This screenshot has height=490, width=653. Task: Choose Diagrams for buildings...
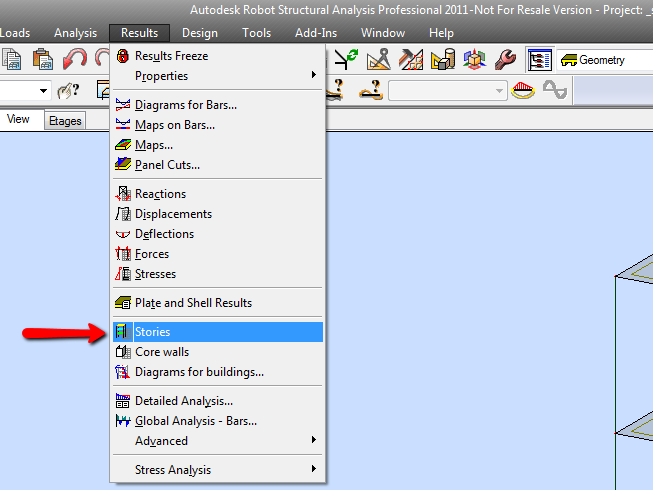217,372
